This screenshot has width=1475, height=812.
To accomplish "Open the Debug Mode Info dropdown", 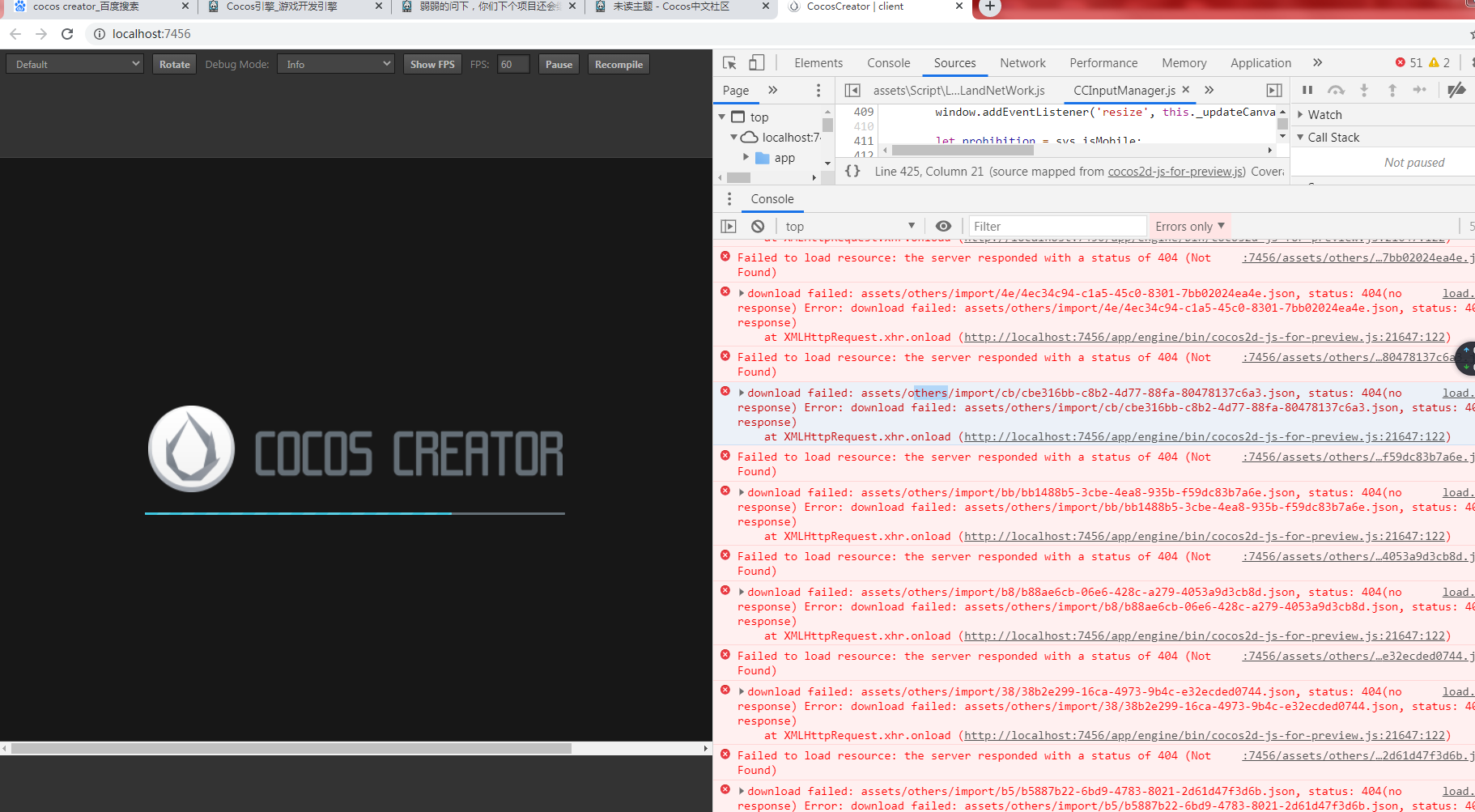I will [x=336, y=64].
